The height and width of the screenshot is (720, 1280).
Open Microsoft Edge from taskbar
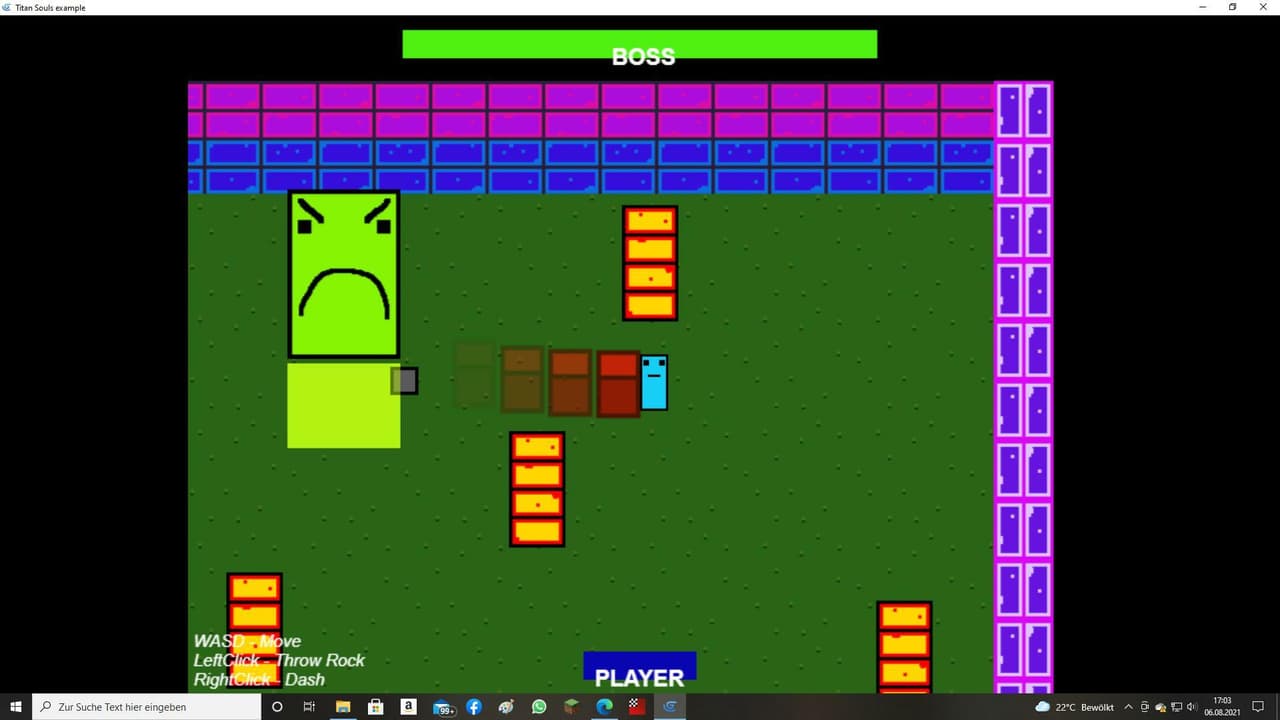[605, 706]
